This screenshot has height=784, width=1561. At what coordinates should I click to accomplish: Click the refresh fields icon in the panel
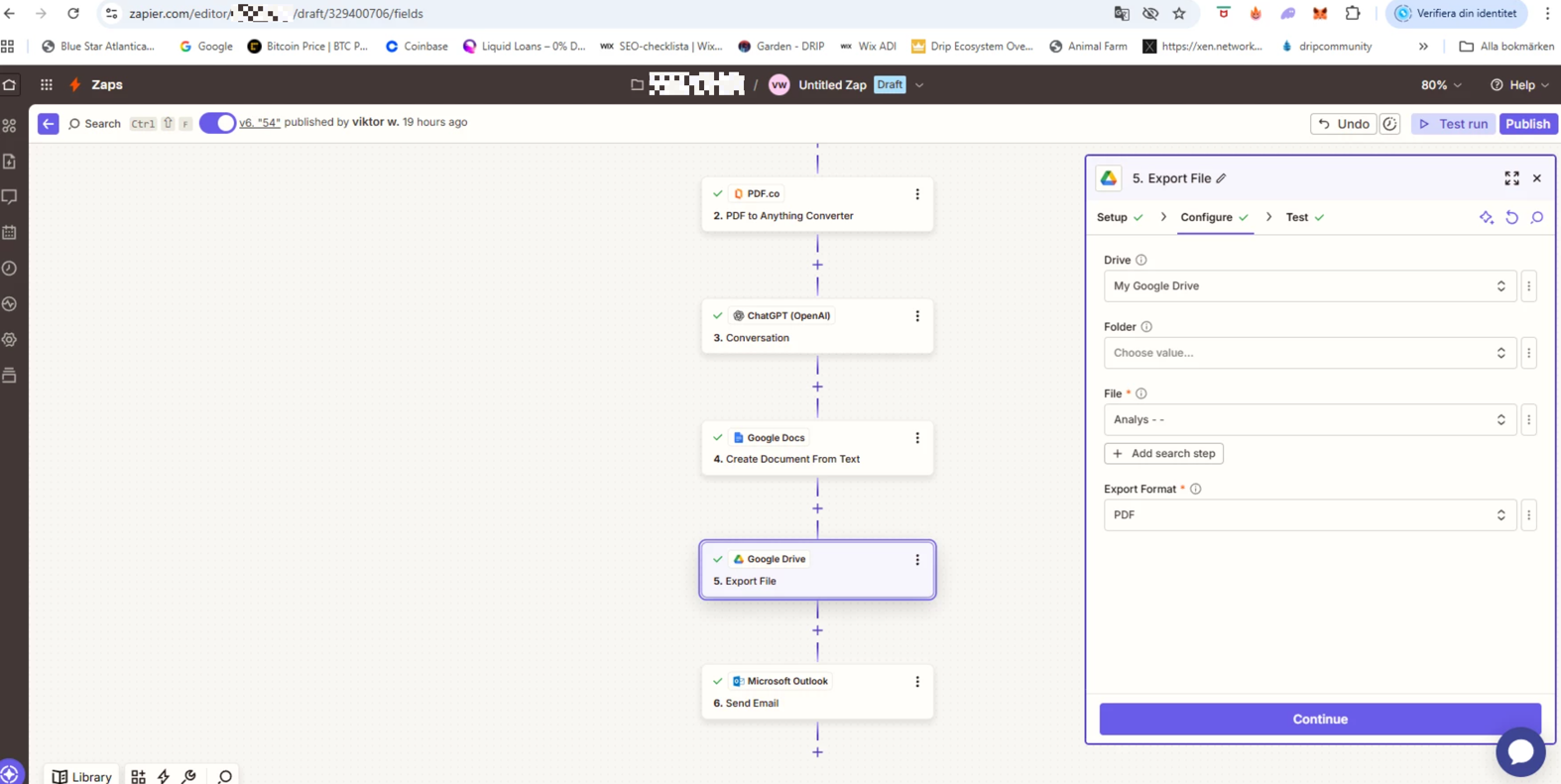(1511, 218)
